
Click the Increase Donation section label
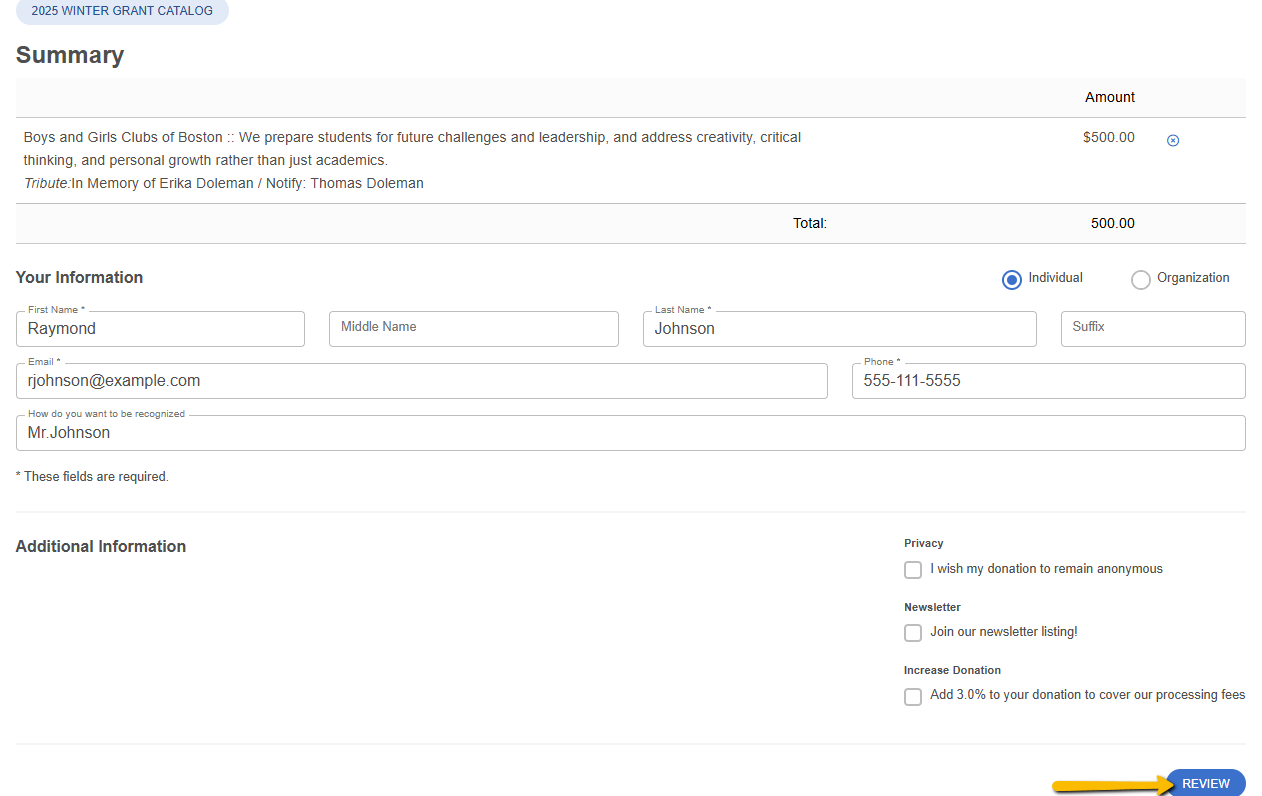point(952,670)
